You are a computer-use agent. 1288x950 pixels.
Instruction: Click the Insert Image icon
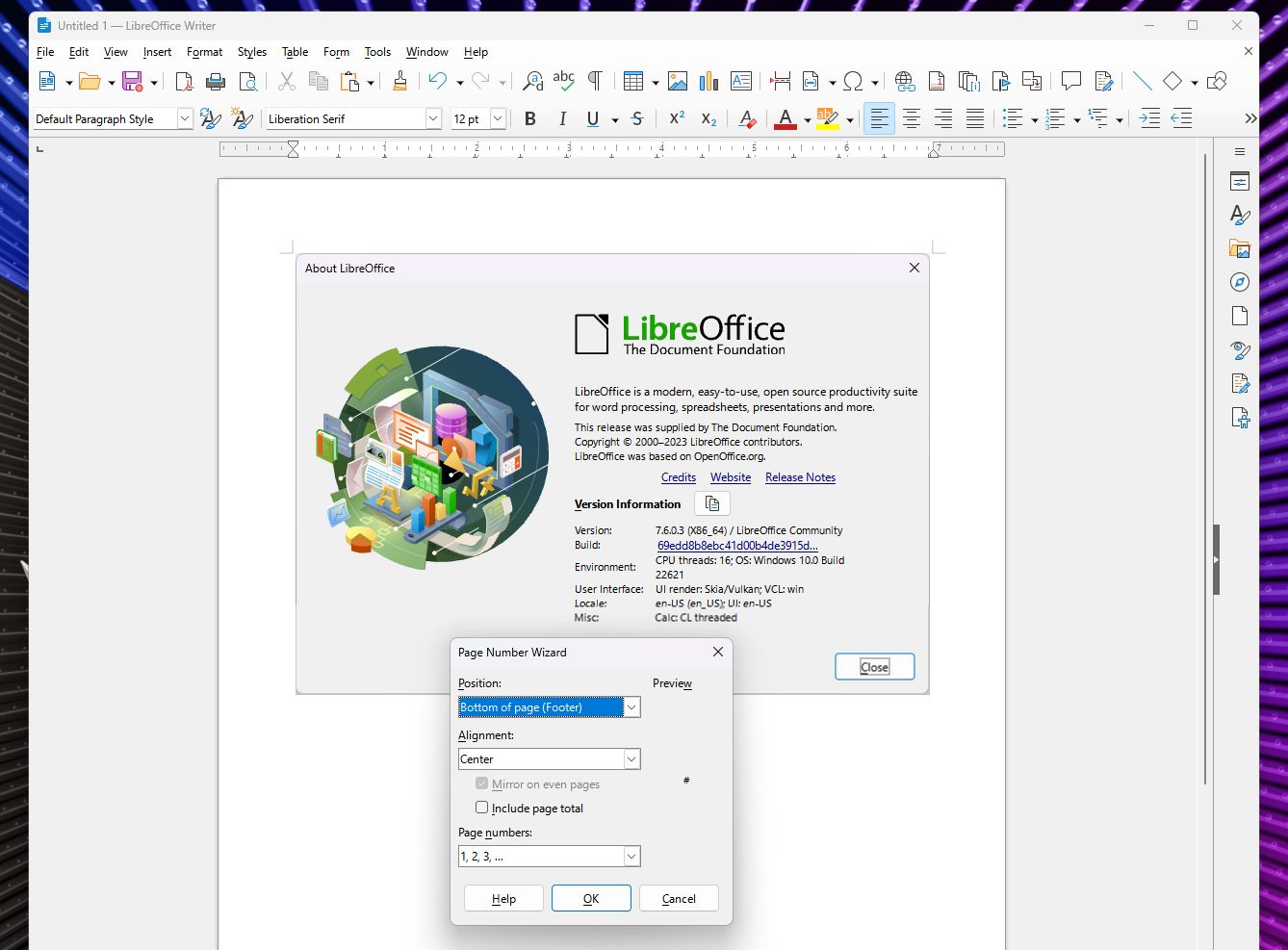[x=678, y=82]
